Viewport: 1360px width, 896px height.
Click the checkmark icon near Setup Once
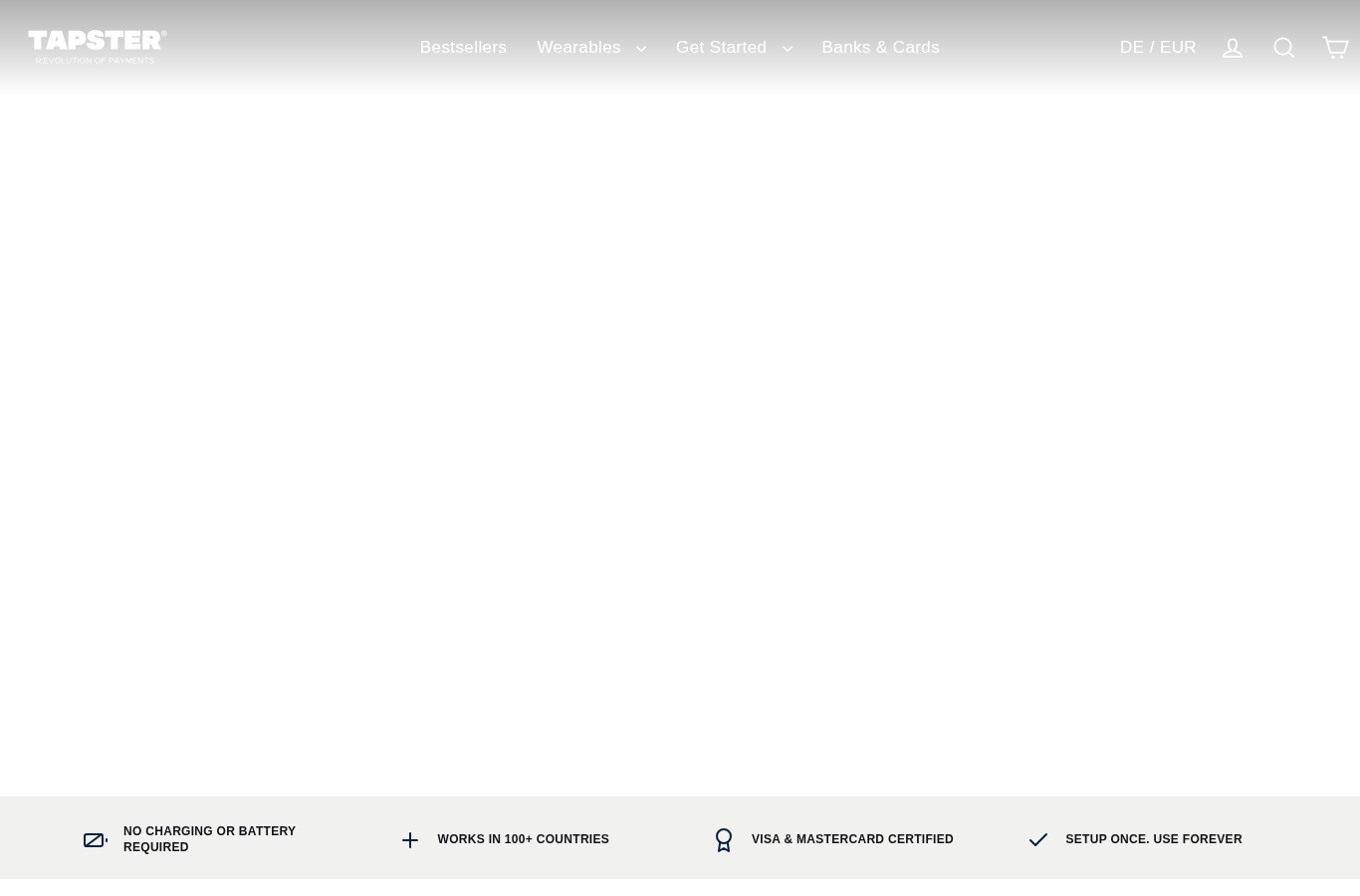coord(1038,840)
